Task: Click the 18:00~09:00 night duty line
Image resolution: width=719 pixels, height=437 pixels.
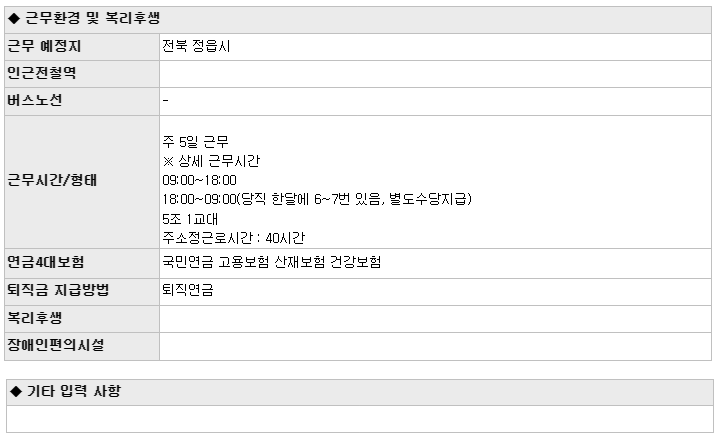Action: (317, 199)
